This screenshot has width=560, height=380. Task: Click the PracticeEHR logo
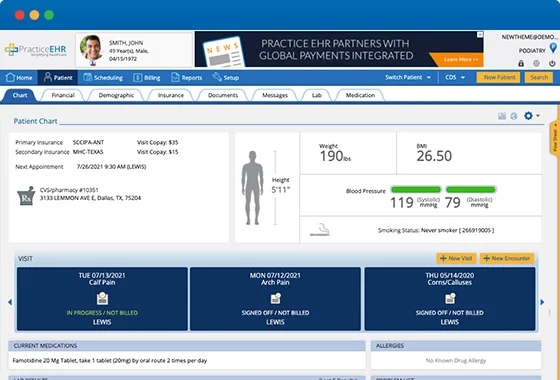36,50
